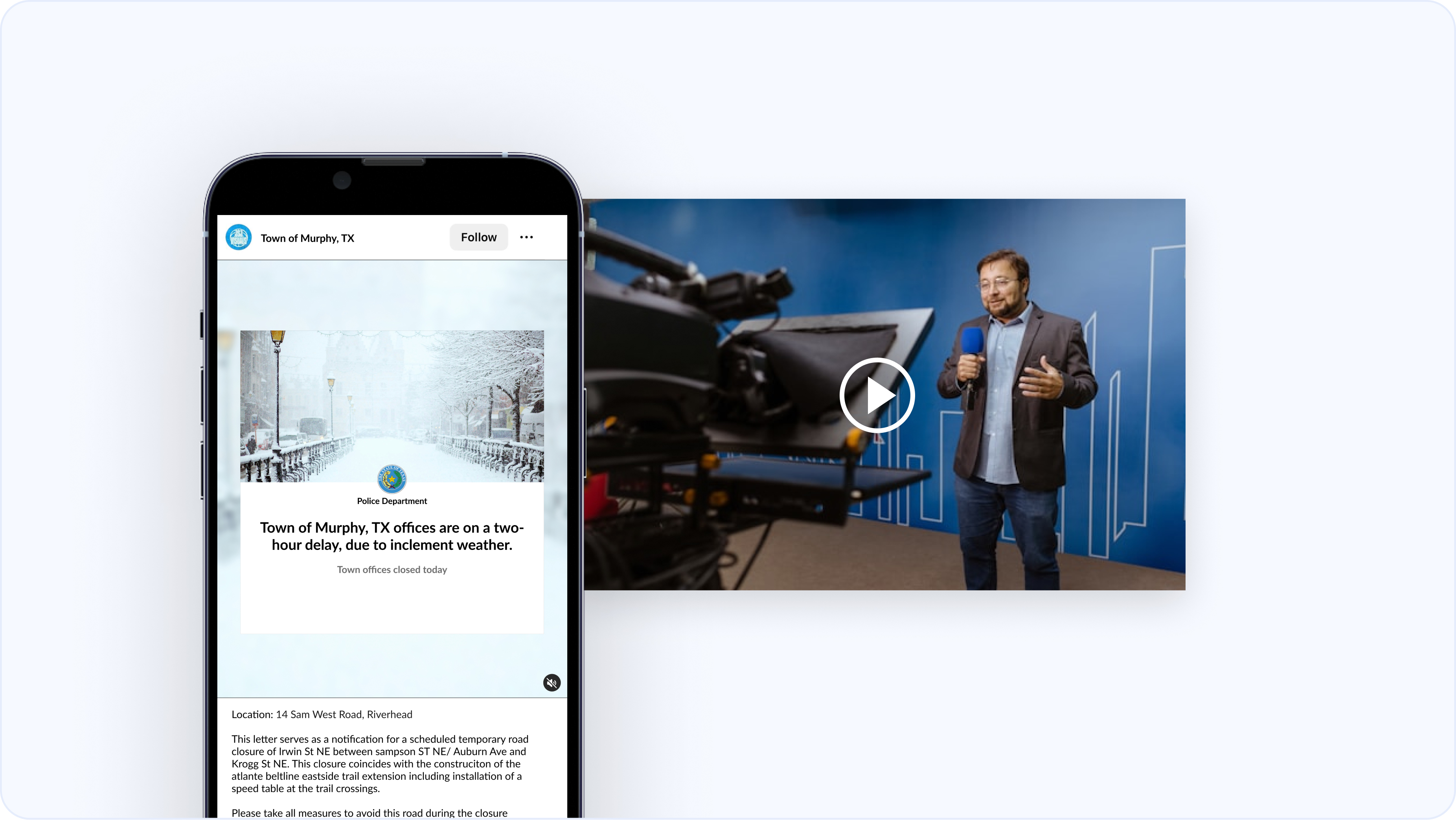Click the Location: 14 Sam West Road line
This screenshot has width=1456, height=820.
point(322,714)
